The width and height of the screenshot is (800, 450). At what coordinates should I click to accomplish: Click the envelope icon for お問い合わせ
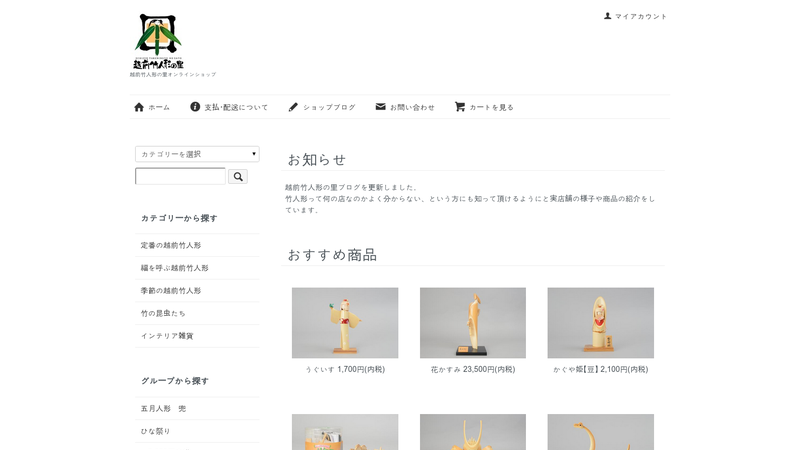[x=381, y=107]
